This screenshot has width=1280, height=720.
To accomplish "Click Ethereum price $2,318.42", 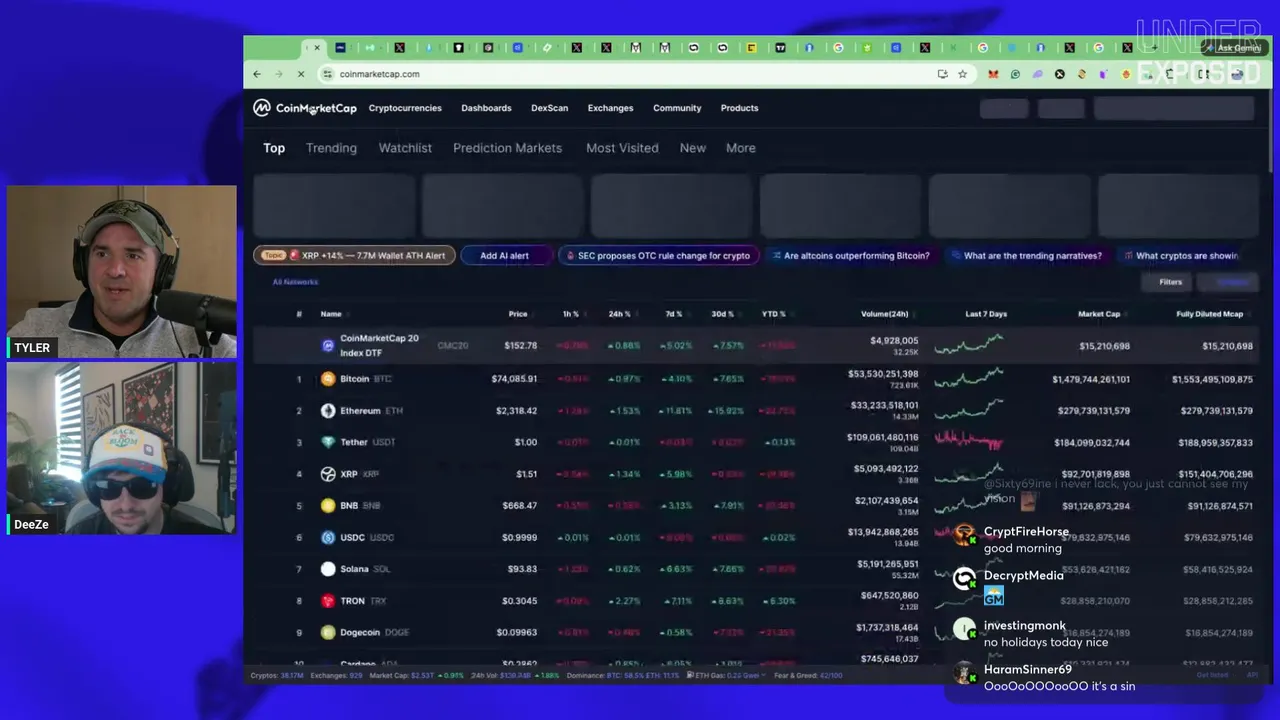I will point(517,411).
